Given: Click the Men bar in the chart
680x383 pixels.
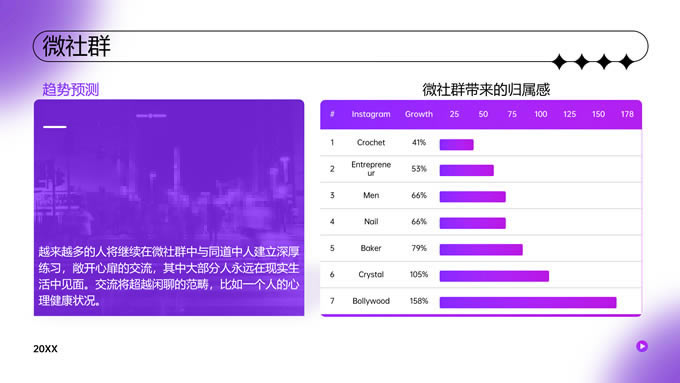Looking at the screenshot, I should tap(473, 196).
